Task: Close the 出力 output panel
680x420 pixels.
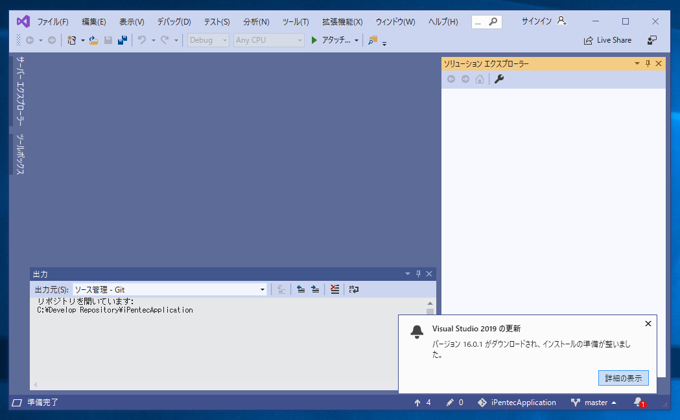Action: [429, 274]
